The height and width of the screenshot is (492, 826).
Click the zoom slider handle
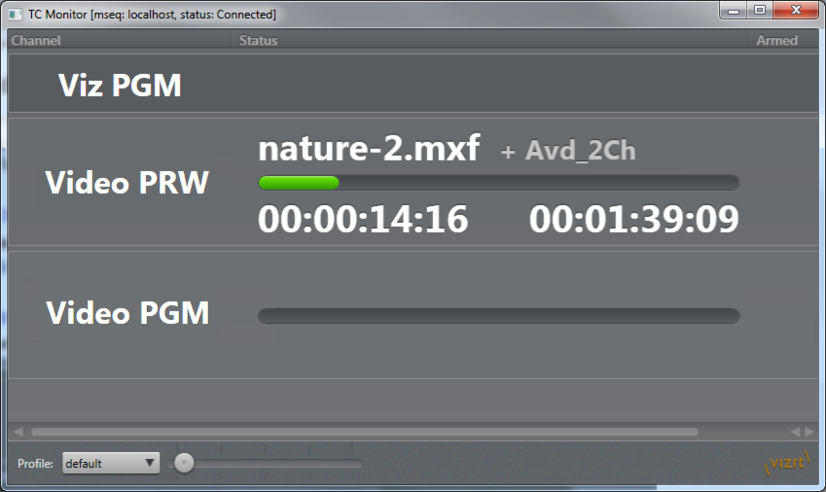[184, 463]
